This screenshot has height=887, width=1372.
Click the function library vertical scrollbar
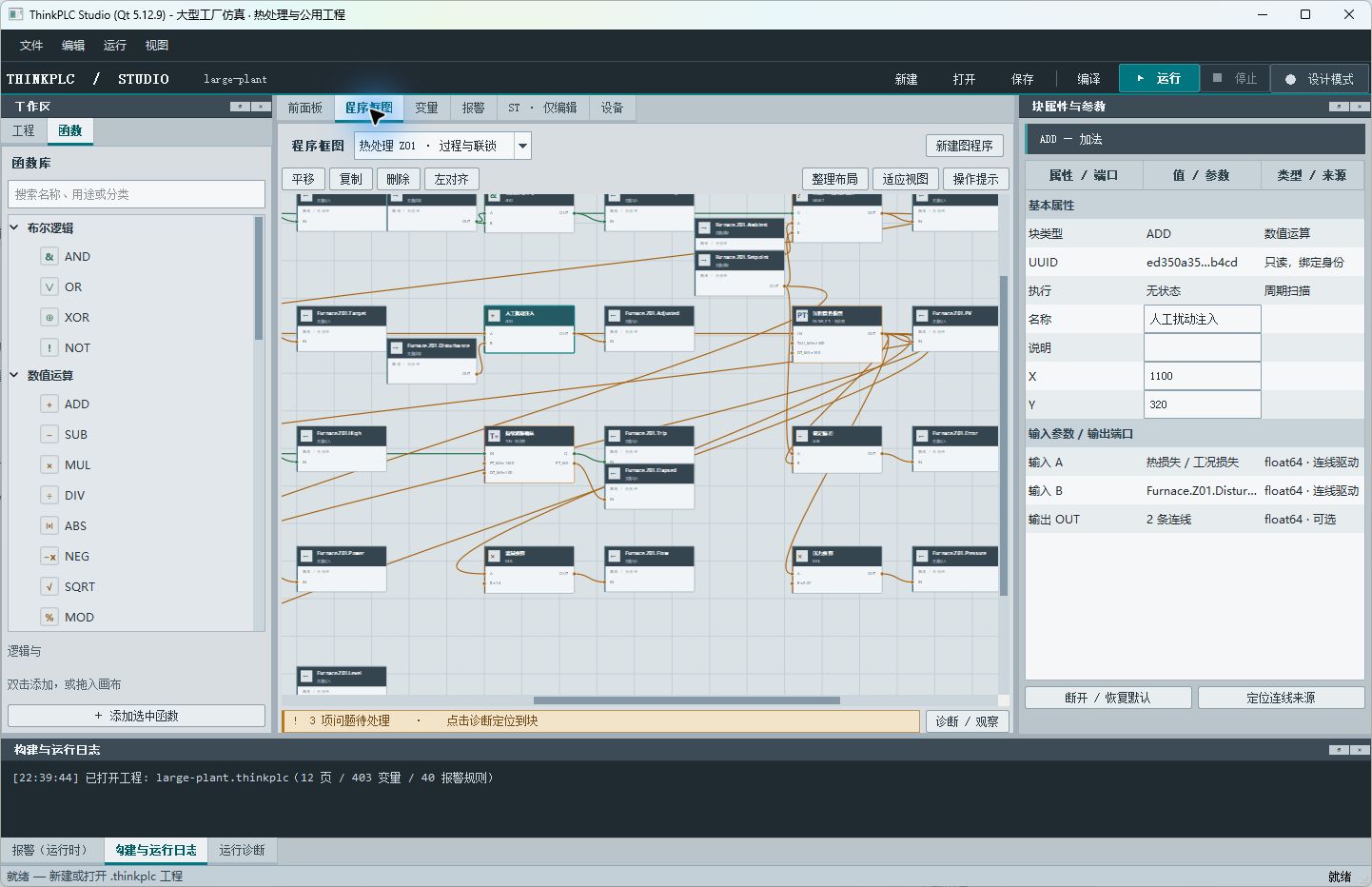click(x=259, y=278)
